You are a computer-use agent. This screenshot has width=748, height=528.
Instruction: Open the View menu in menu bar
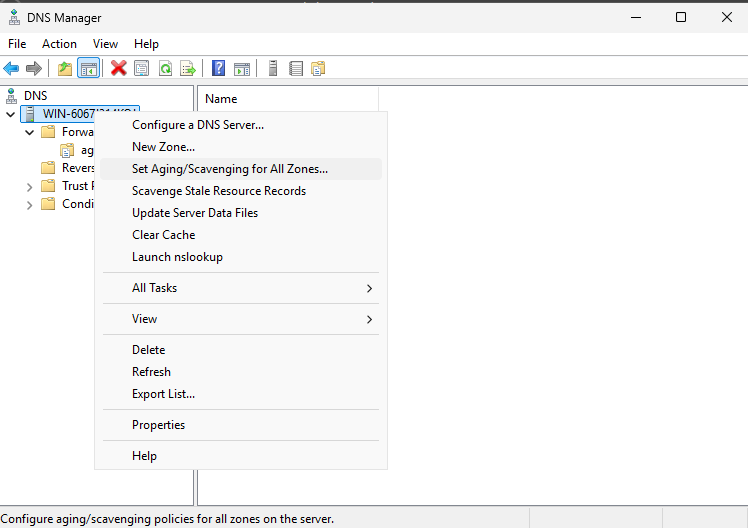105,44
